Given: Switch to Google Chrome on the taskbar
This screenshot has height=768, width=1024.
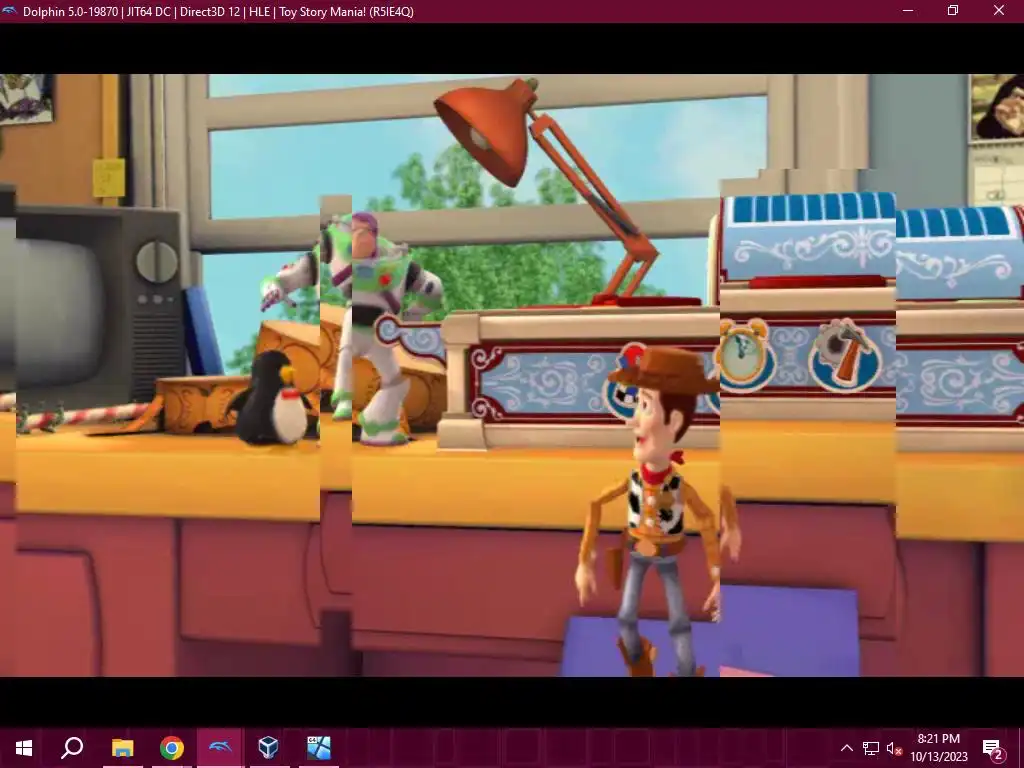Looking at the screenshot, I should pyautogui.click(x=172, y=748).
